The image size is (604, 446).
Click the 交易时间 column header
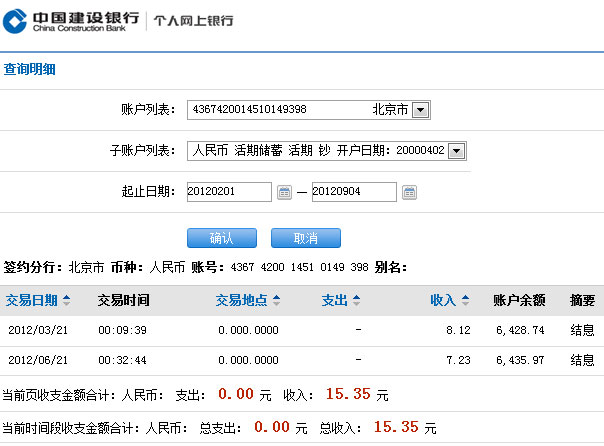point(123,300)
